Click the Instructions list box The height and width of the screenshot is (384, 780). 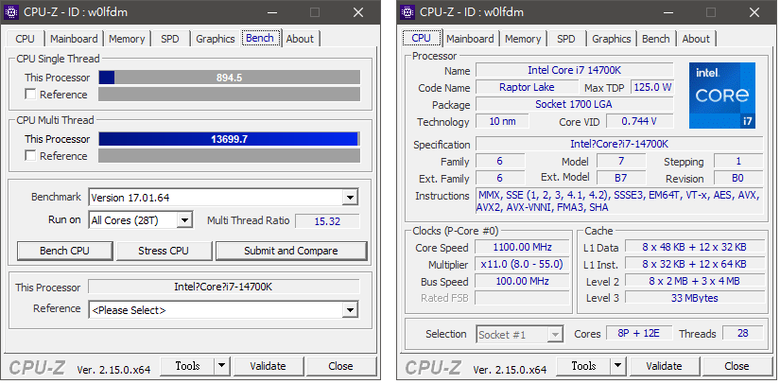619,201
